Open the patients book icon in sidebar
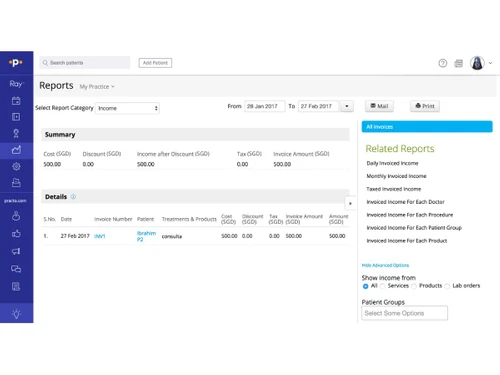This screenshot has width=500, height=375. click(x=16, y=117)
